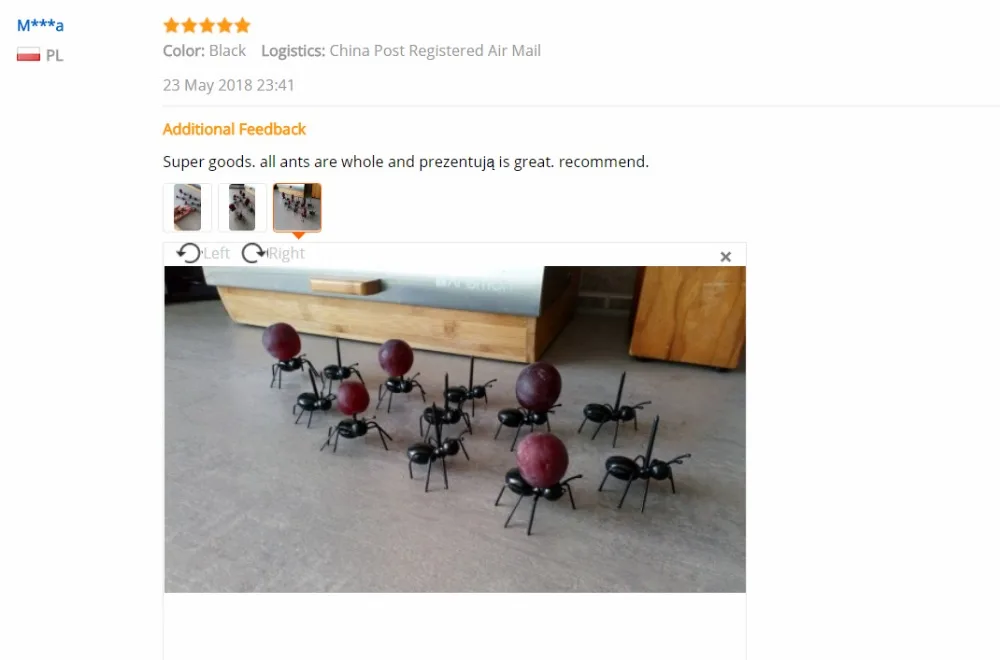The height and width of the screenshot is (660, 1000).
Task: Close the enlarged photo viewer
Action: pos(726,256)
